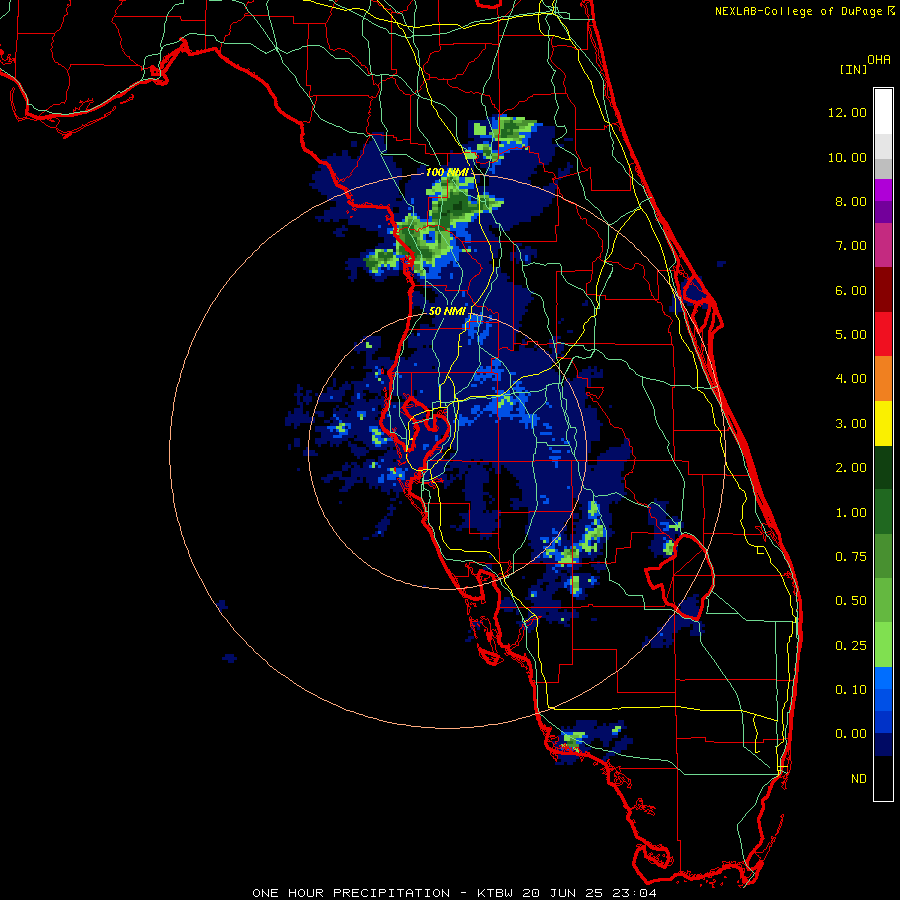Click the 2.00 legend value
900x900 pixels.
pyautogui.click(x=851, y=468)
